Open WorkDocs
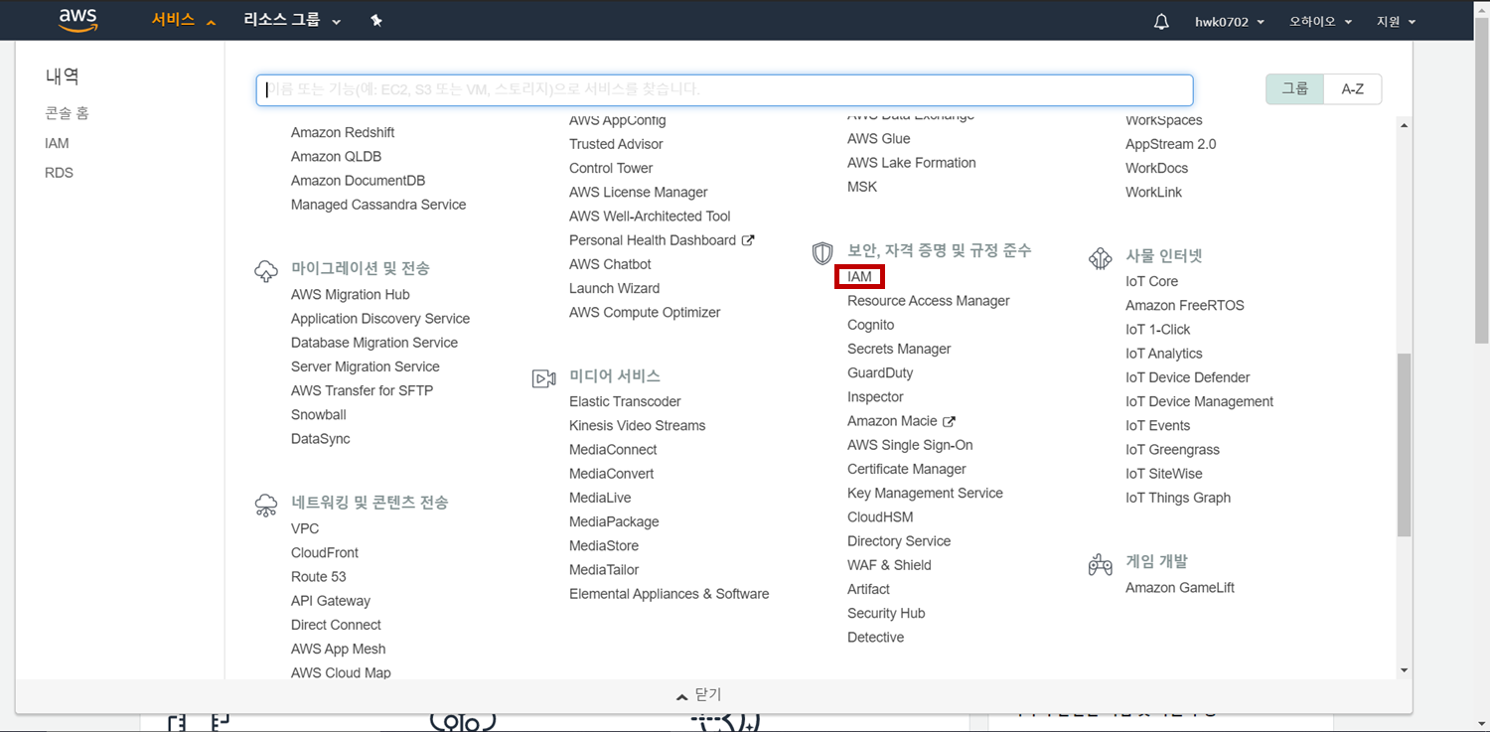The image size is (1490, 732). pos(1157,168)
